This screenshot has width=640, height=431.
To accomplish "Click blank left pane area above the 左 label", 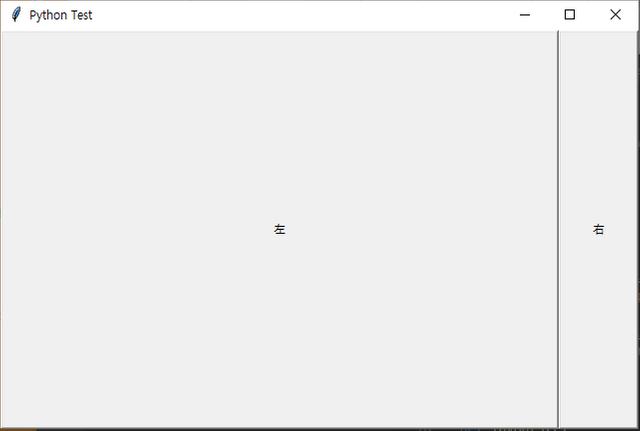I will click(280, 122).
